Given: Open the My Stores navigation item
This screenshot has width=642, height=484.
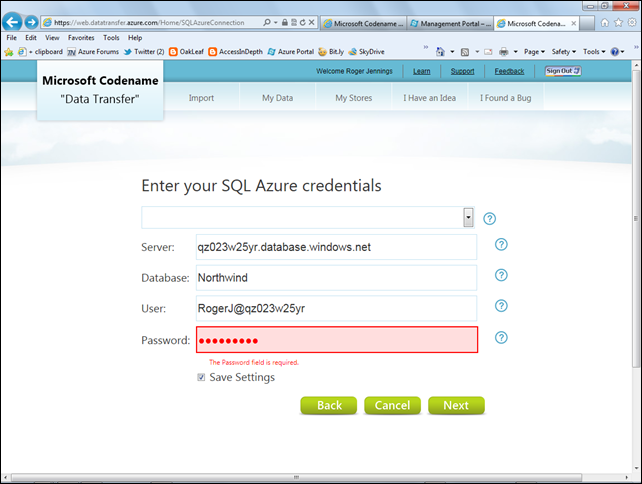Looking at the screenshot, I should pos(355,98).
